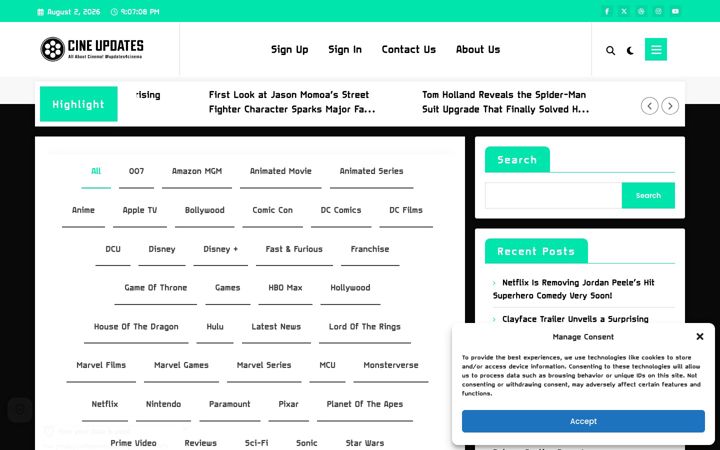Image resolution: width=720 pixels, height=450 pixels.
Task: Switch to the Amazon MGM tab
Action: (x=197, y=171)
